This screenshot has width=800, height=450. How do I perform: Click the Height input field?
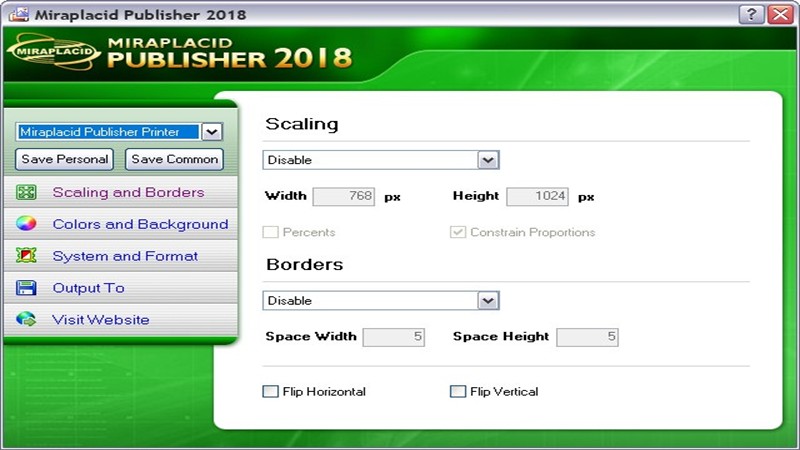[x=537, y=196]
